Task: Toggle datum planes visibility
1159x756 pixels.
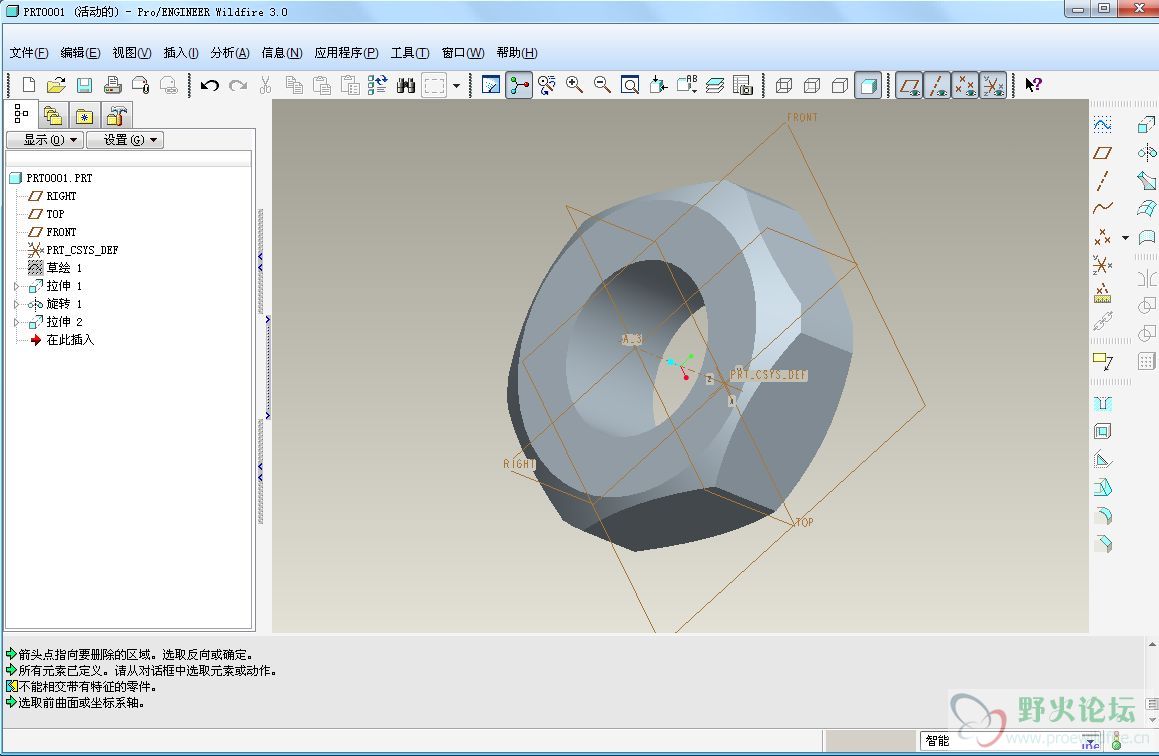Action: click(909, 85)
